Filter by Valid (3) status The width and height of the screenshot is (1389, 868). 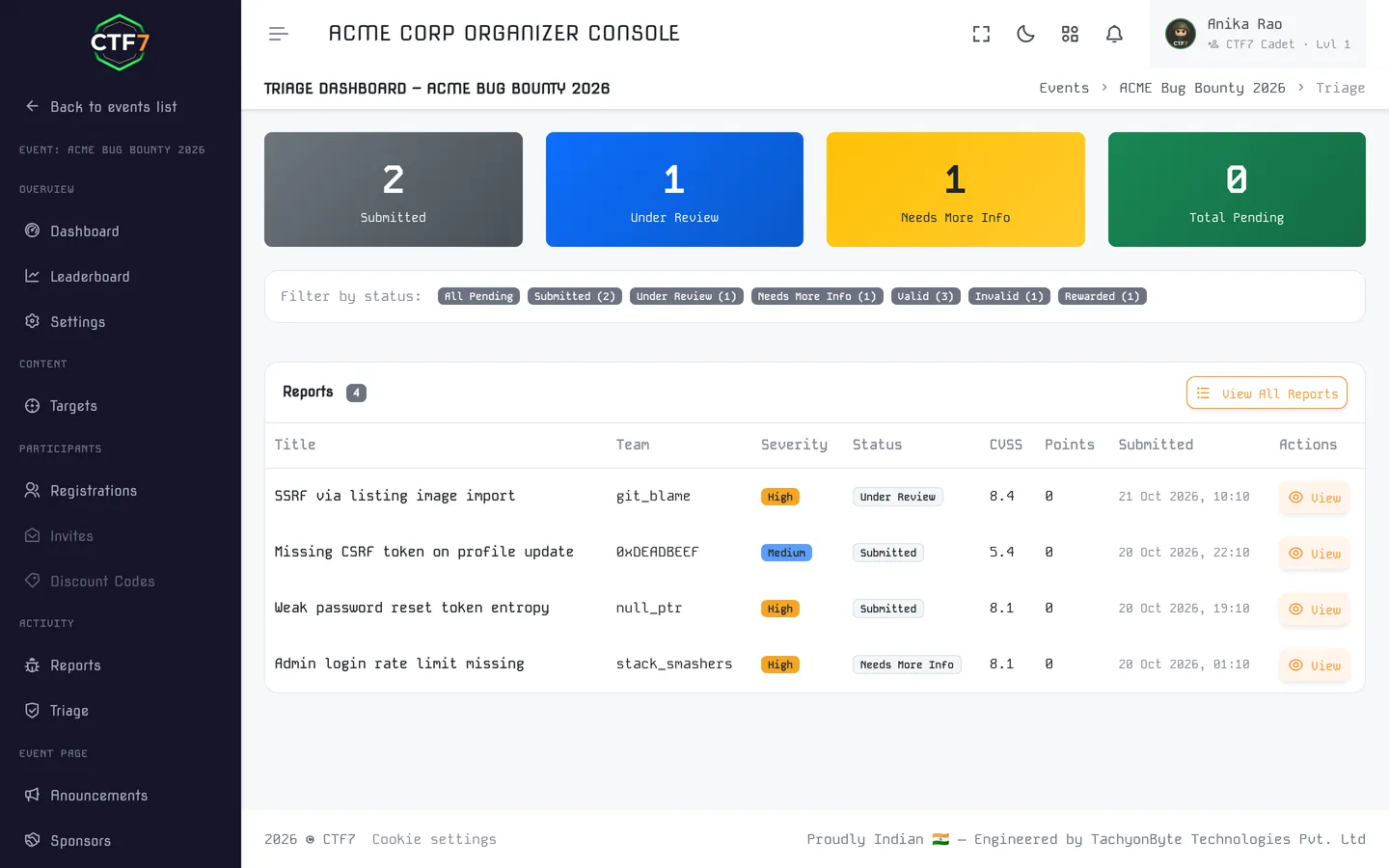(926, 296)
